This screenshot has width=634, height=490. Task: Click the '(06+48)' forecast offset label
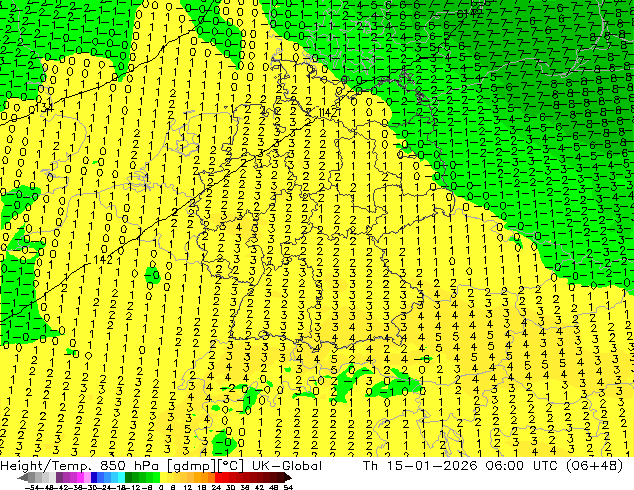tap(594, 465)
